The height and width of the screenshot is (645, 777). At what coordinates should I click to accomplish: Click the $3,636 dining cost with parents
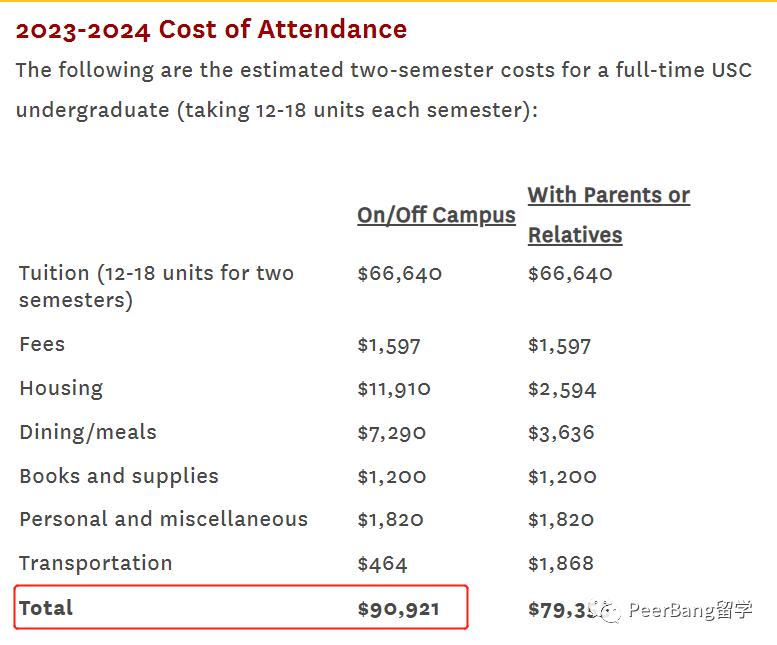pyautogui.click(x=561, y=432)
